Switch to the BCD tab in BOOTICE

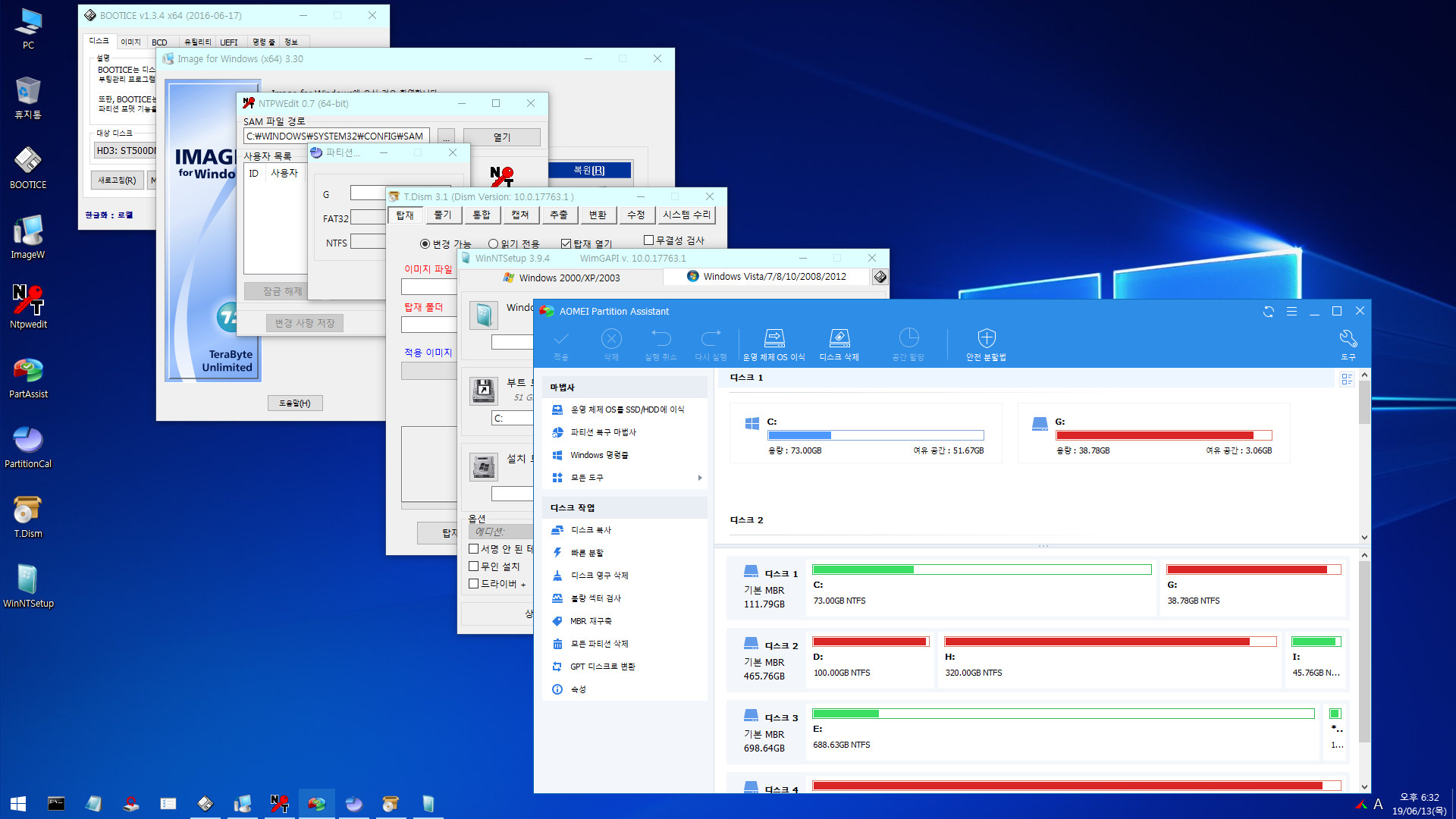159,42
